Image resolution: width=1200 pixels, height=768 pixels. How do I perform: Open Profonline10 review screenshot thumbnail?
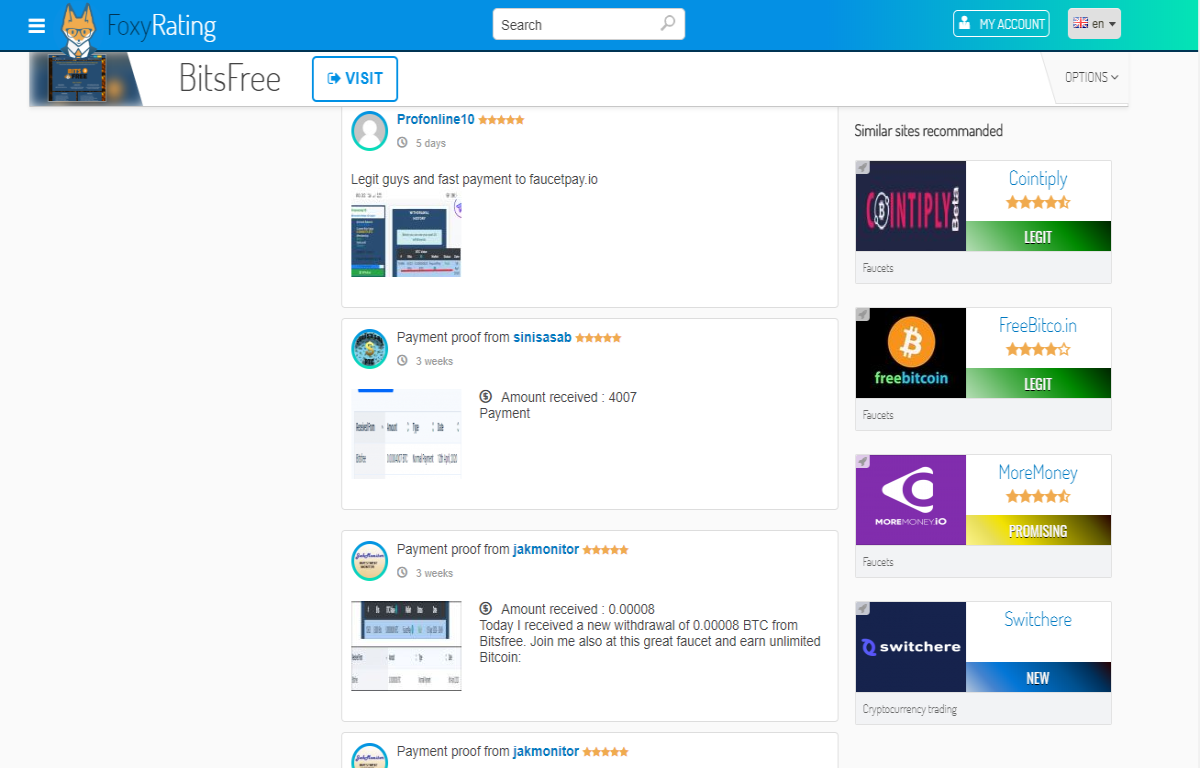[406, 236]
